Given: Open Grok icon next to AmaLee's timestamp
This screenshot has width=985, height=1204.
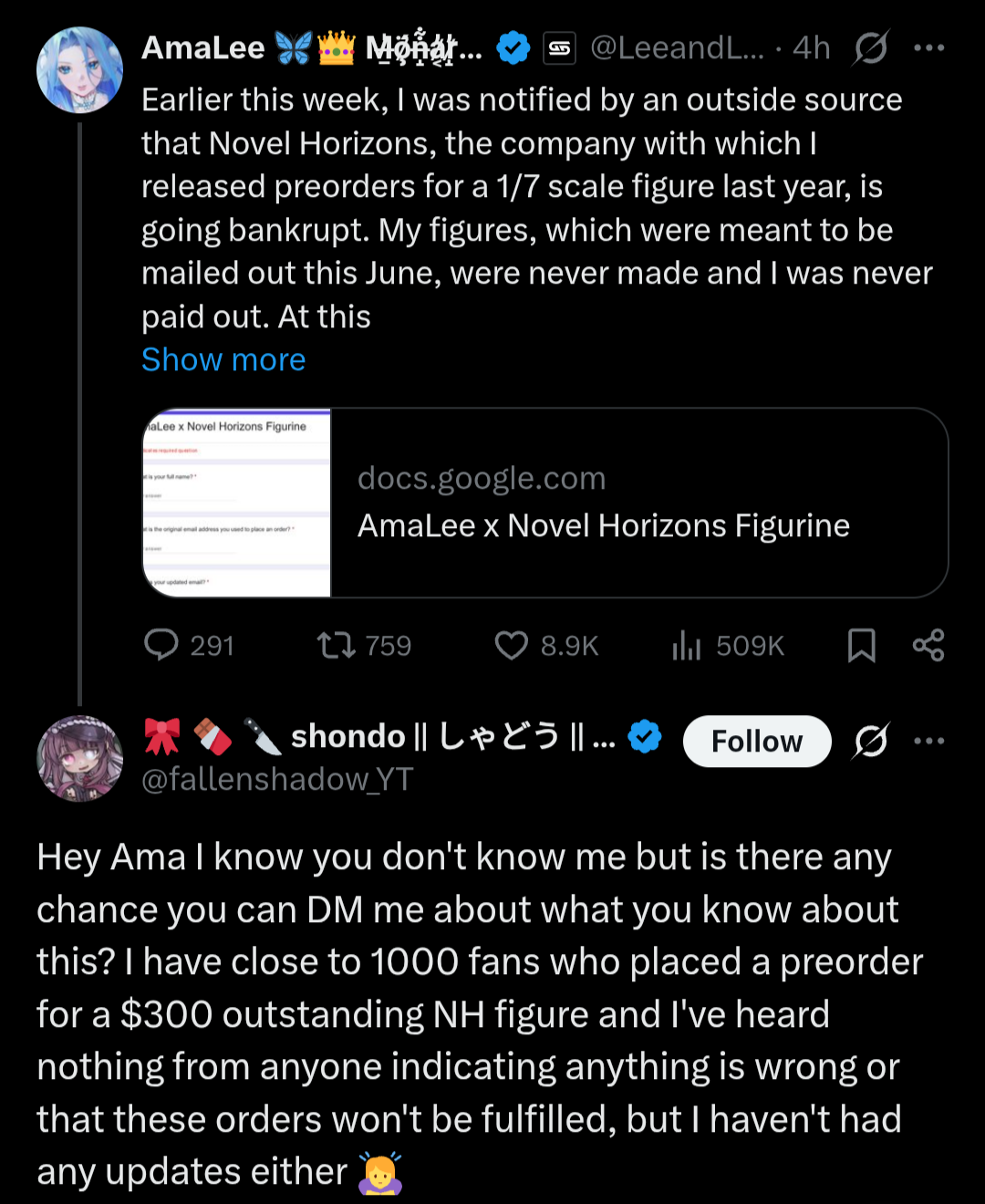Looking at the screenshot, I should [x=870, y=47].
